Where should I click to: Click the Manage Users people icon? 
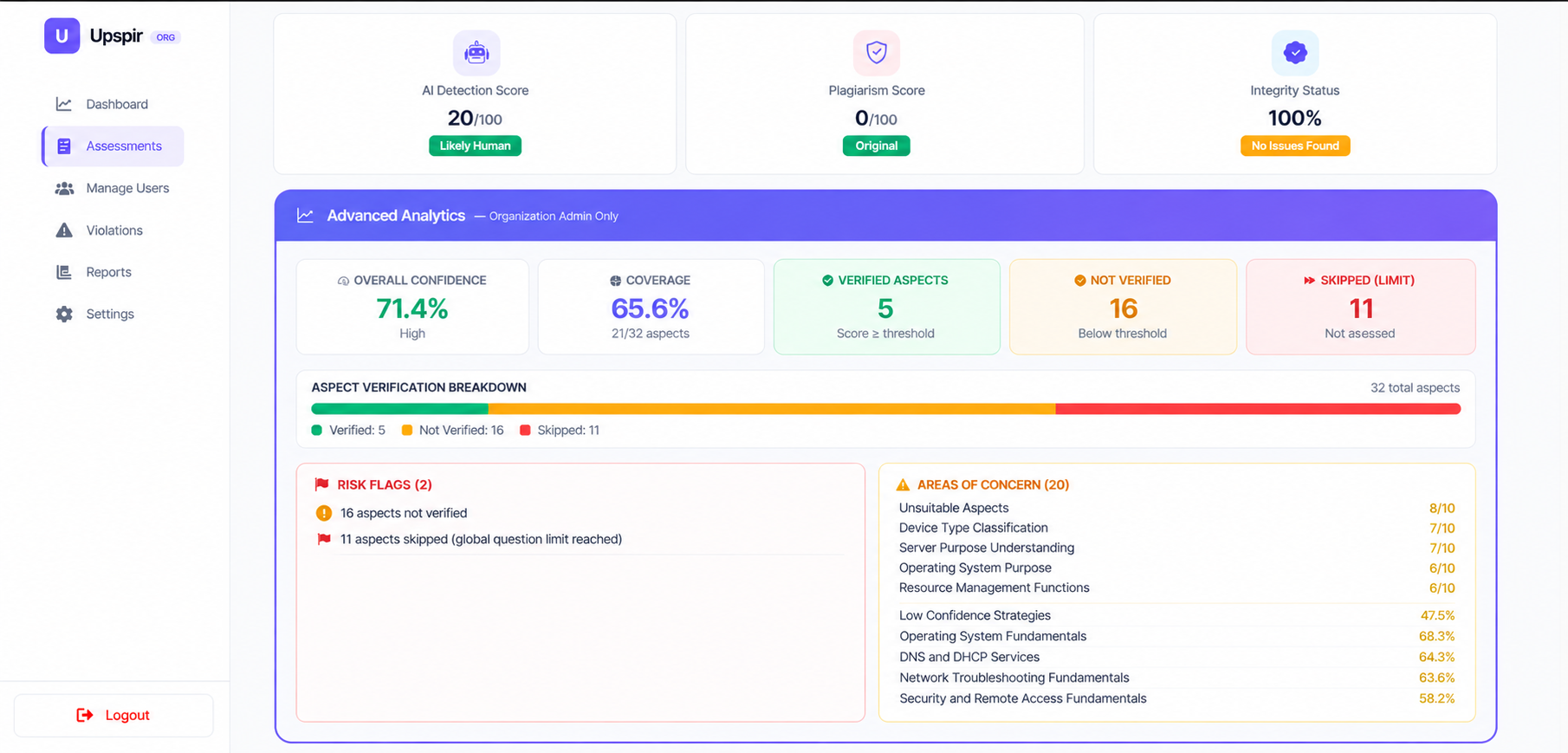coord(64,188)
